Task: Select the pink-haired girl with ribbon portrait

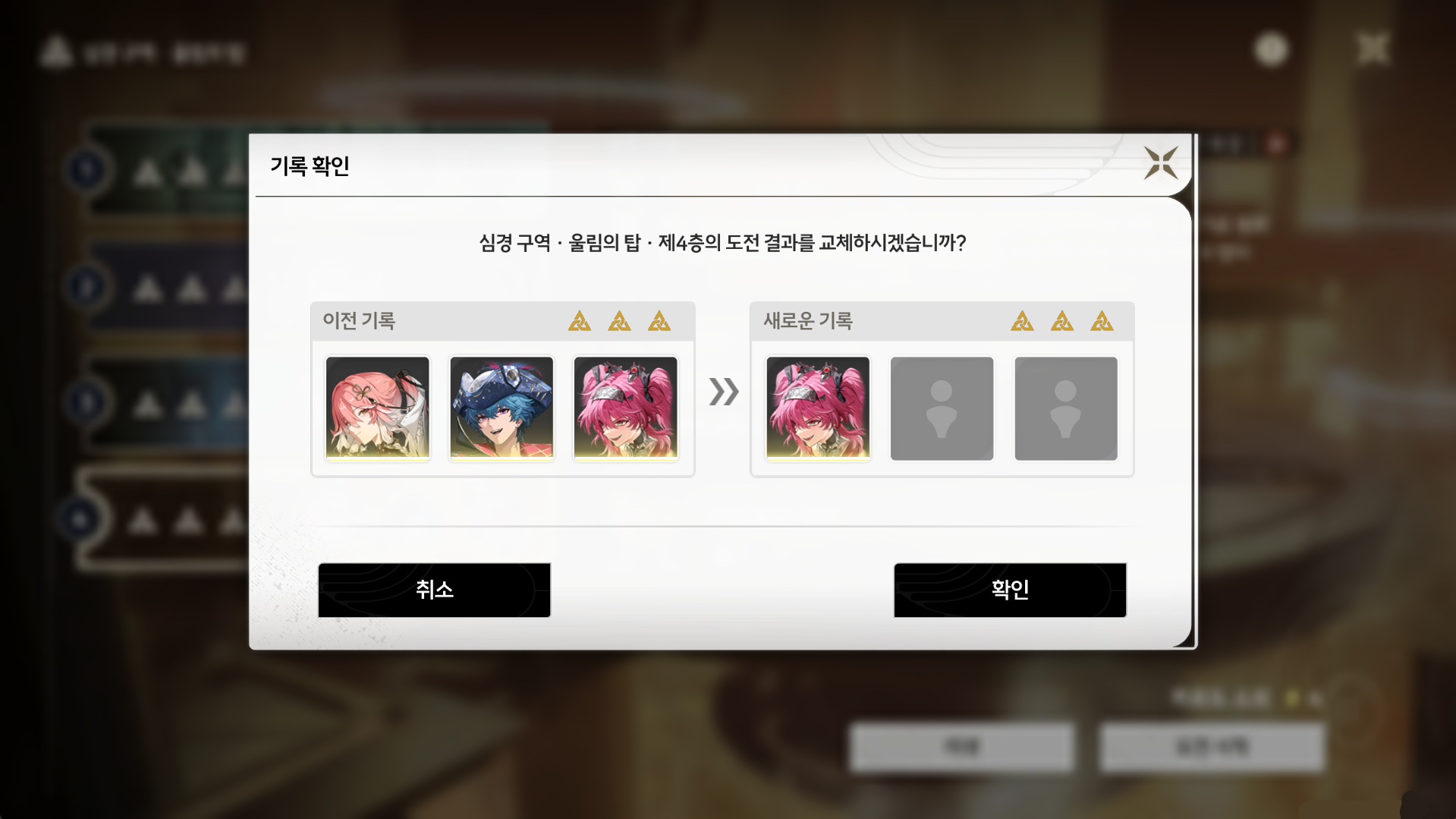Action: click(x=378, y=408)
